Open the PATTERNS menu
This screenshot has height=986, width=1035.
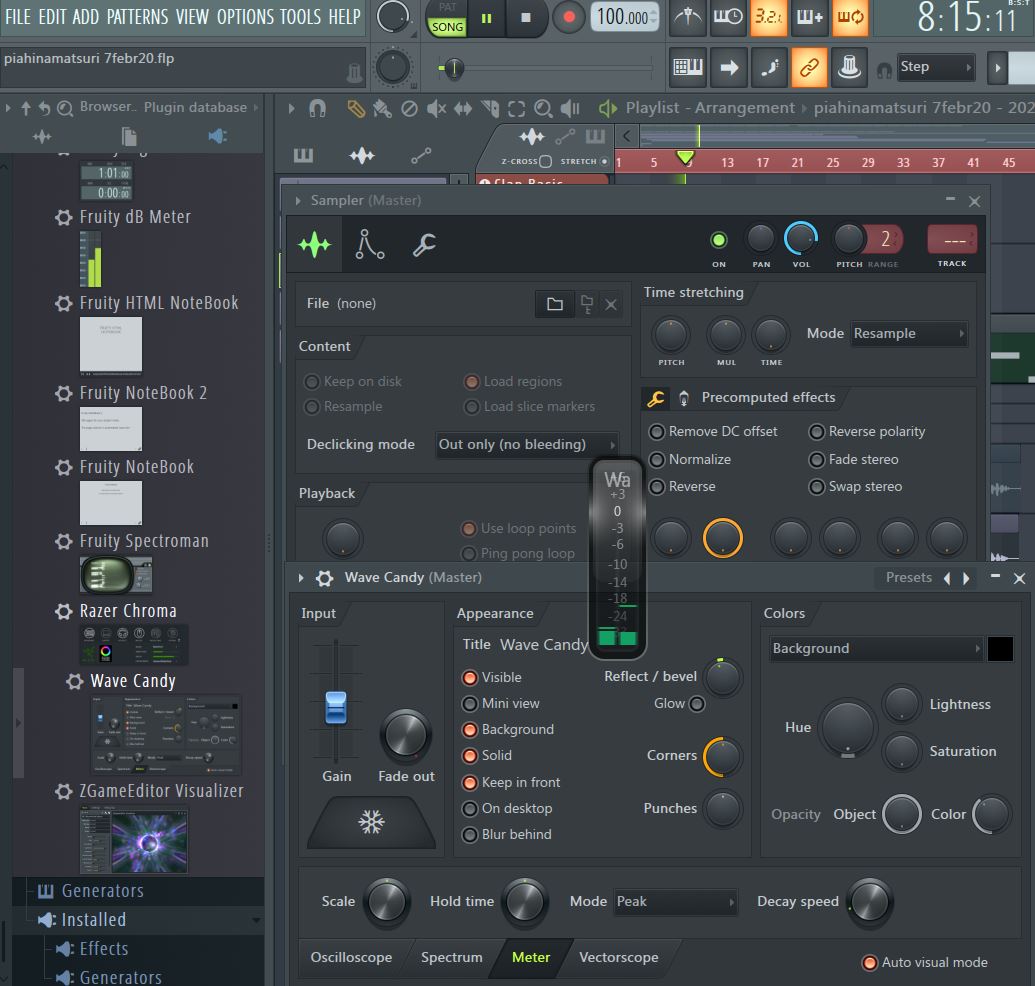(138, 17)
